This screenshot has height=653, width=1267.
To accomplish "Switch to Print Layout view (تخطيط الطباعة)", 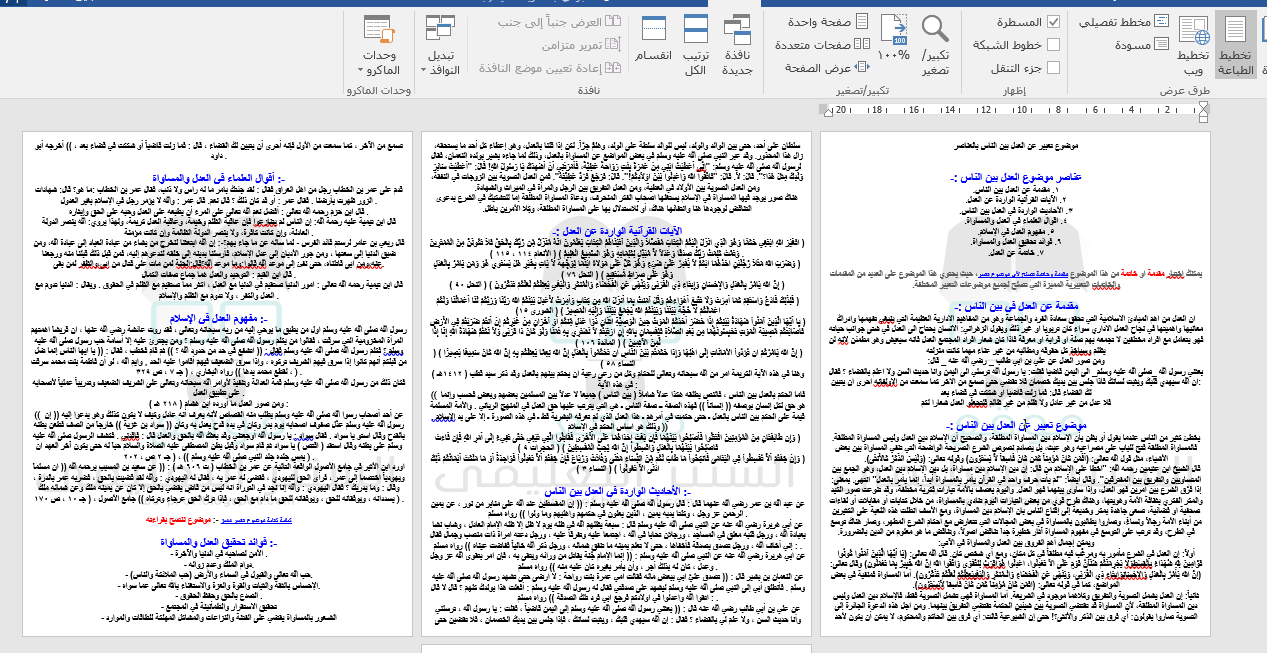I will point(1237,45).
